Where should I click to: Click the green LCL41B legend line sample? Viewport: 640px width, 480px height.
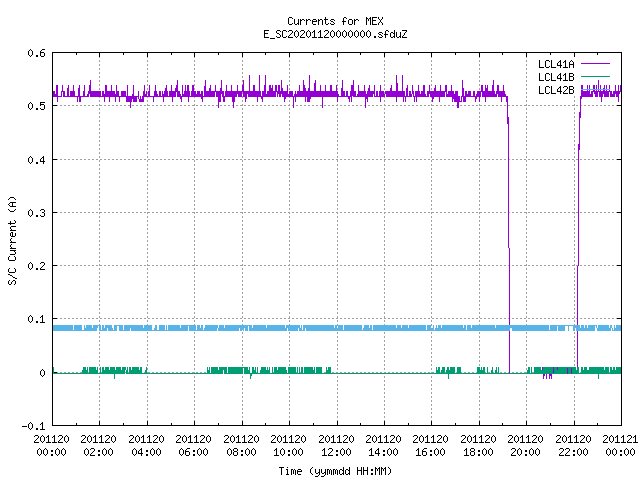pos(595,76)
